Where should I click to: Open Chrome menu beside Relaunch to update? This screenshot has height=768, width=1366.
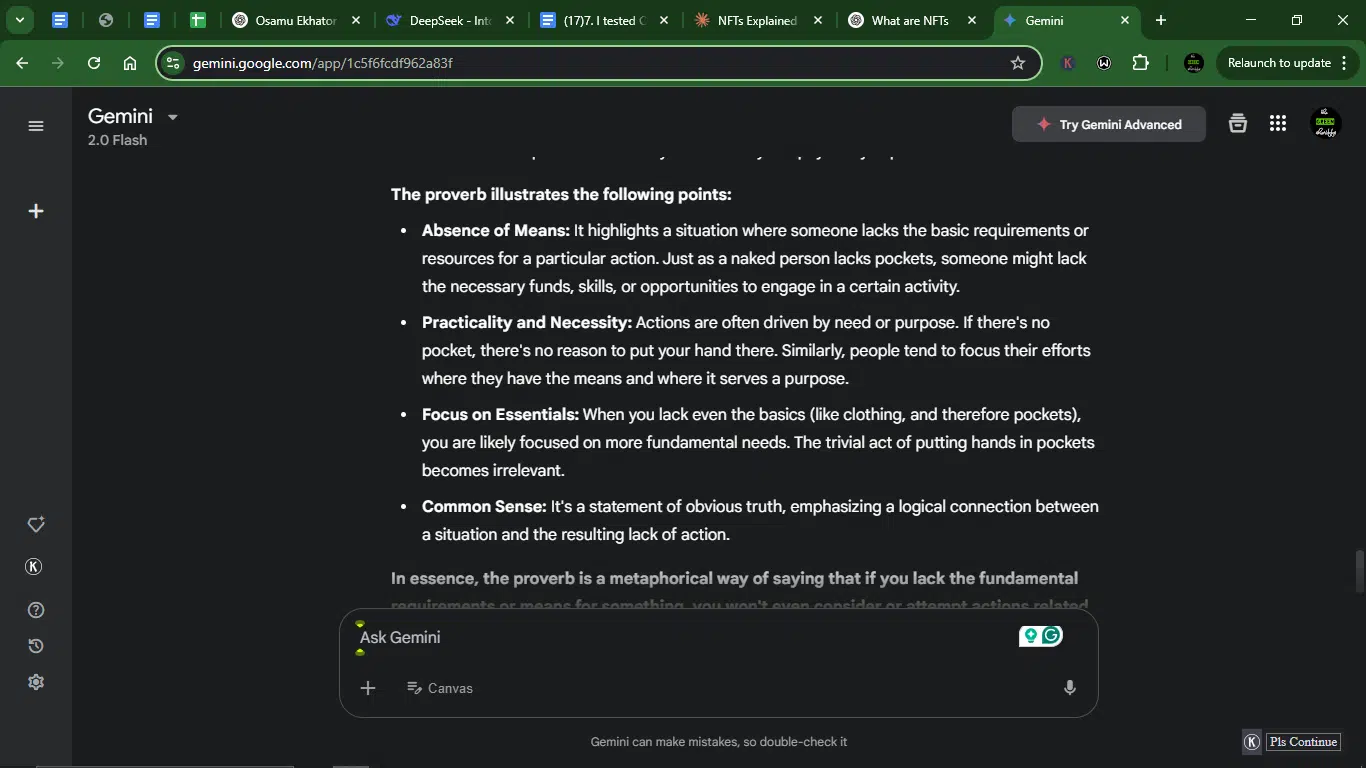click(x=1344, y=63)
